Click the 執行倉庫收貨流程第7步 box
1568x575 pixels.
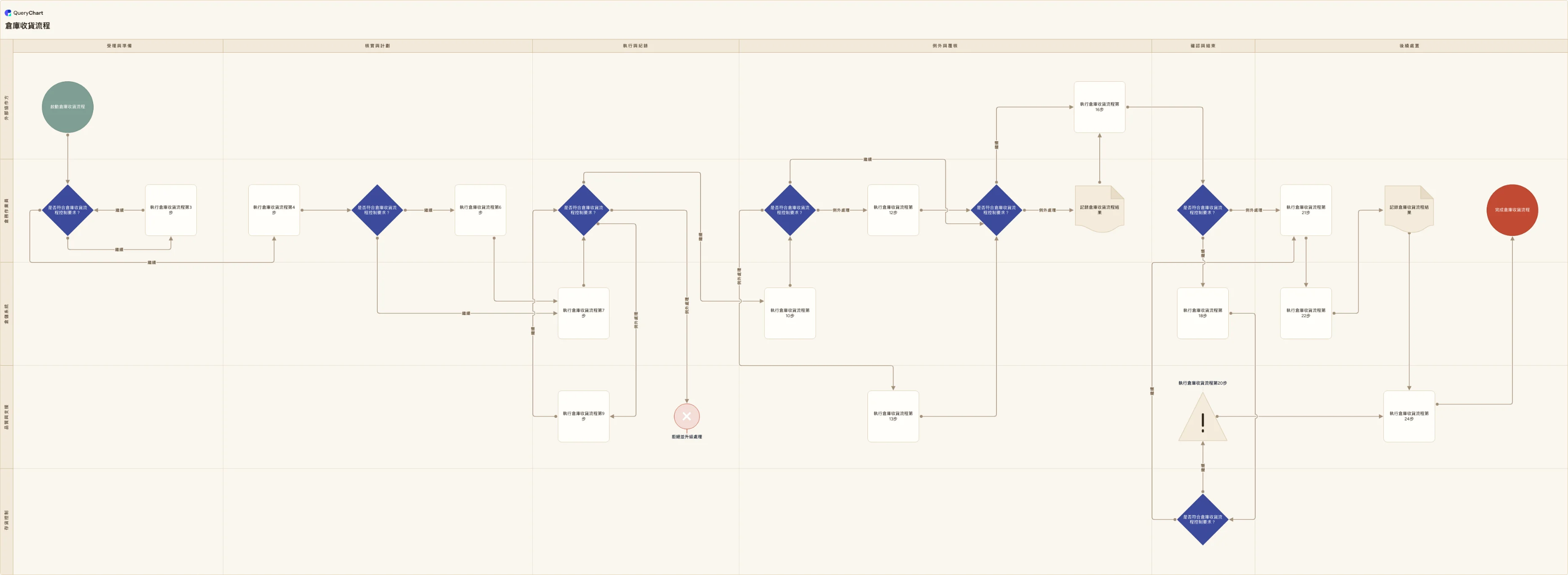coord(584,313)
